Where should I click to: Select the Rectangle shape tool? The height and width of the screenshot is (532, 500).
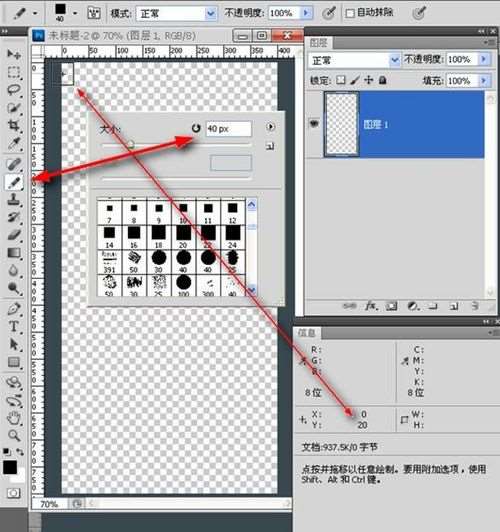coord(14,362)
